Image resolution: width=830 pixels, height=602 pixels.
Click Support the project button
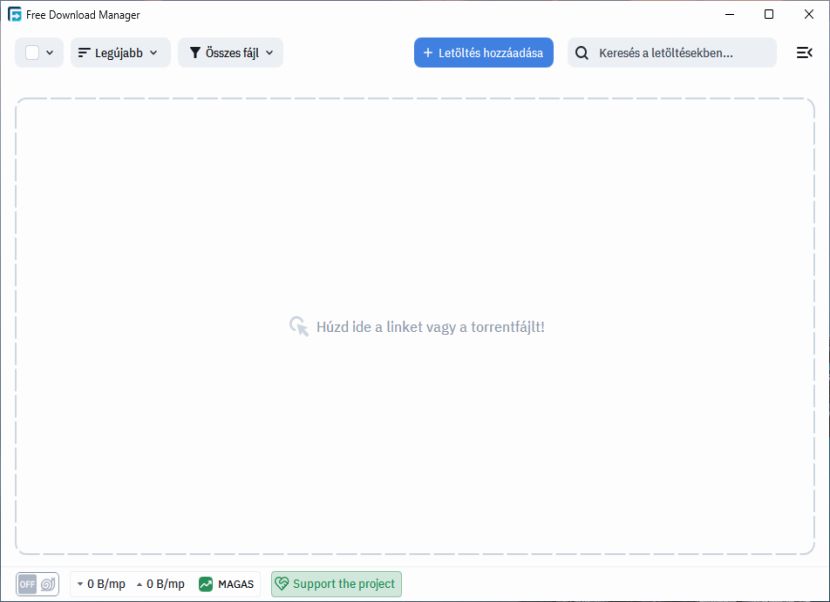(336, 584)
